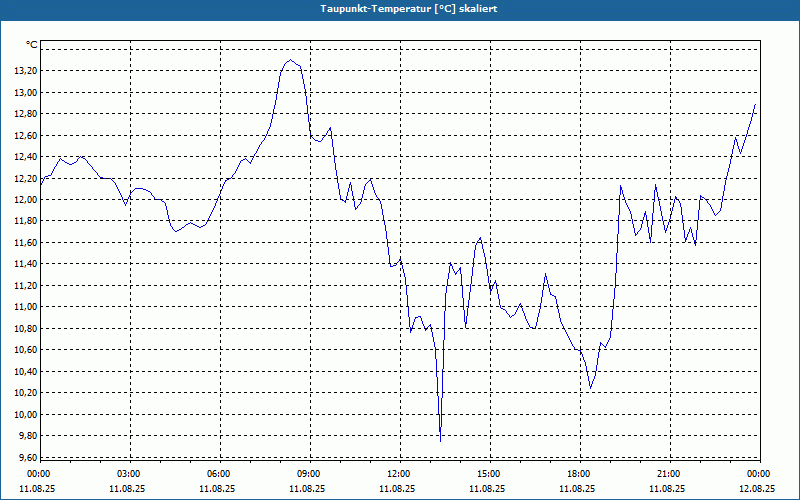Click the 12.08.25 date label
This screenshot has height=500, width=800.
[758, 488]
